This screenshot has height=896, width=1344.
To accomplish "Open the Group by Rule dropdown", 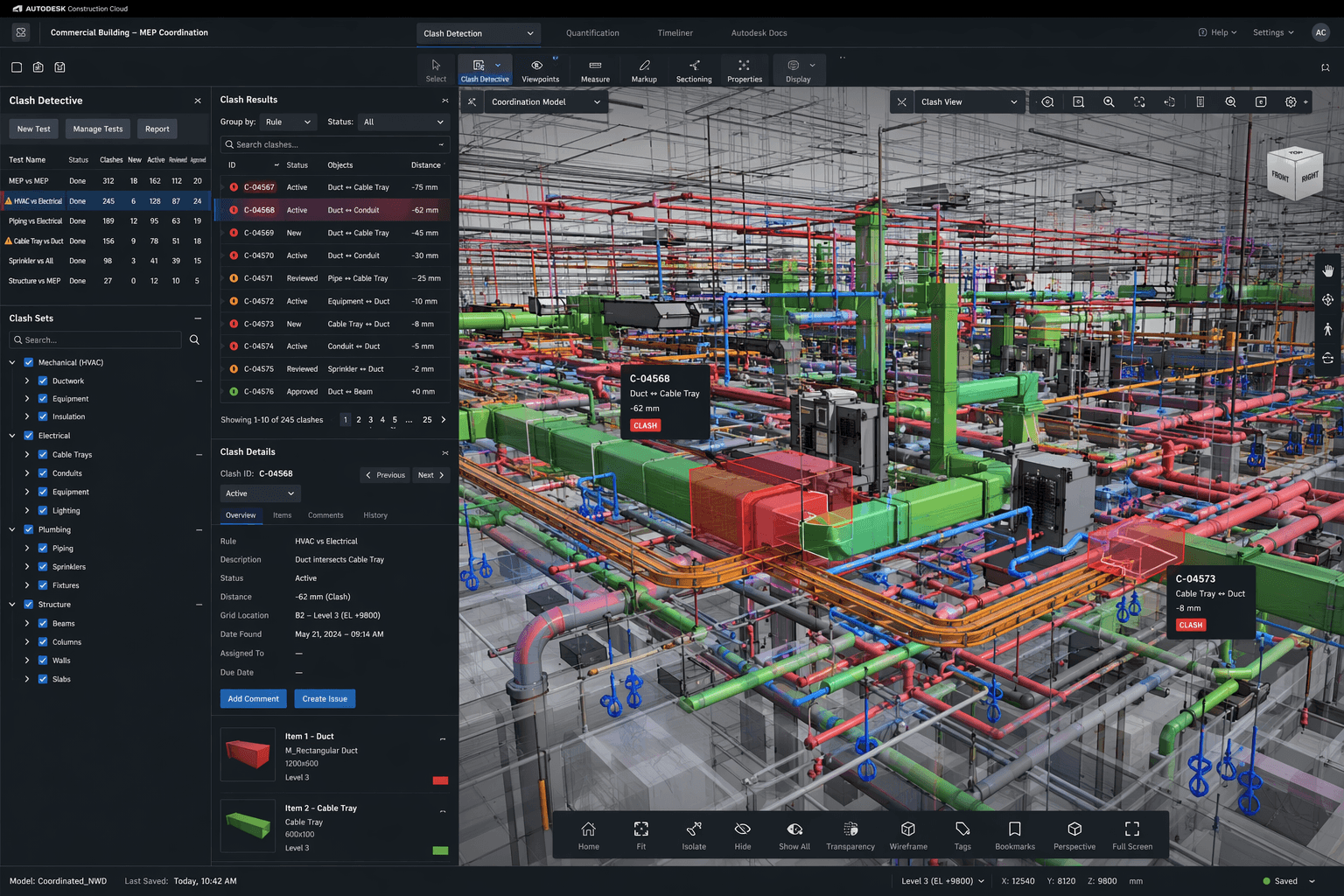I will pos(288,122).
